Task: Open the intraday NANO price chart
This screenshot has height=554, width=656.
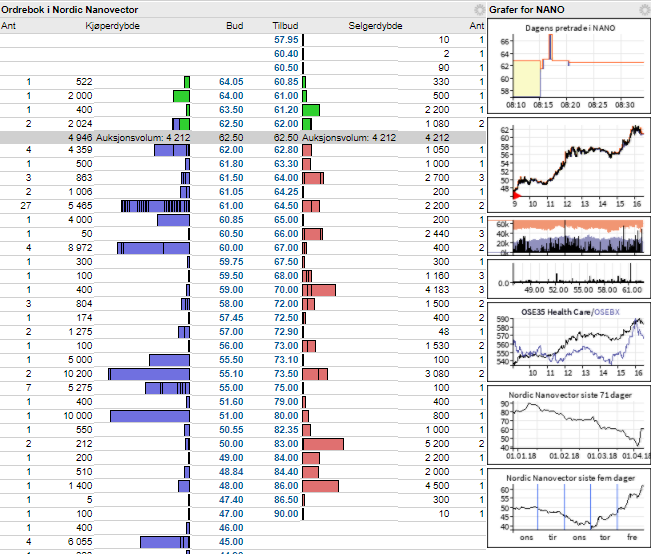Action: coord(569,165)
